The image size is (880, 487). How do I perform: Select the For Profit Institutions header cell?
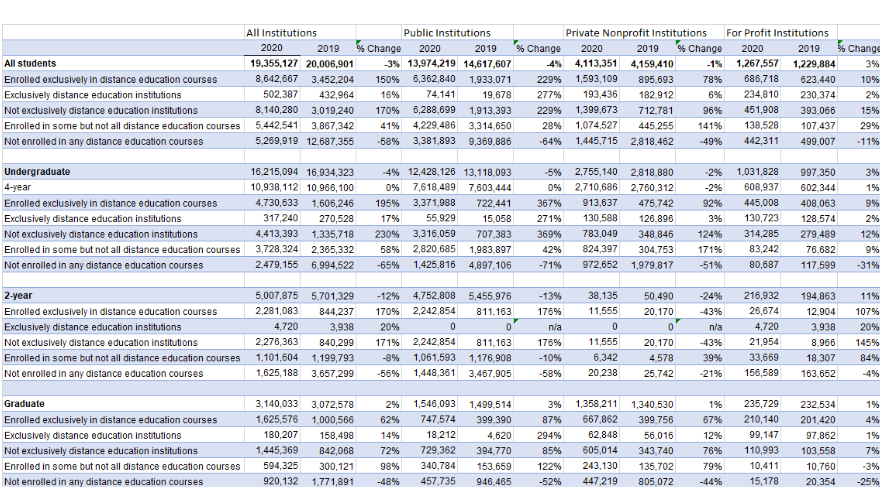point(781,33)
